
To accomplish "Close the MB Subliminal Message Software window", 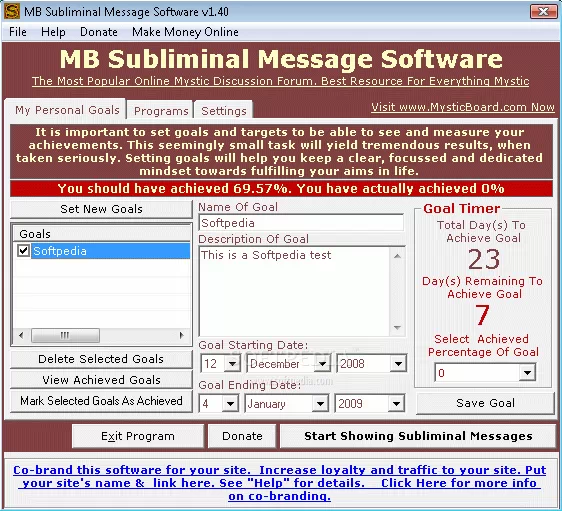I will pyautogui.click(x=543, y=12).
